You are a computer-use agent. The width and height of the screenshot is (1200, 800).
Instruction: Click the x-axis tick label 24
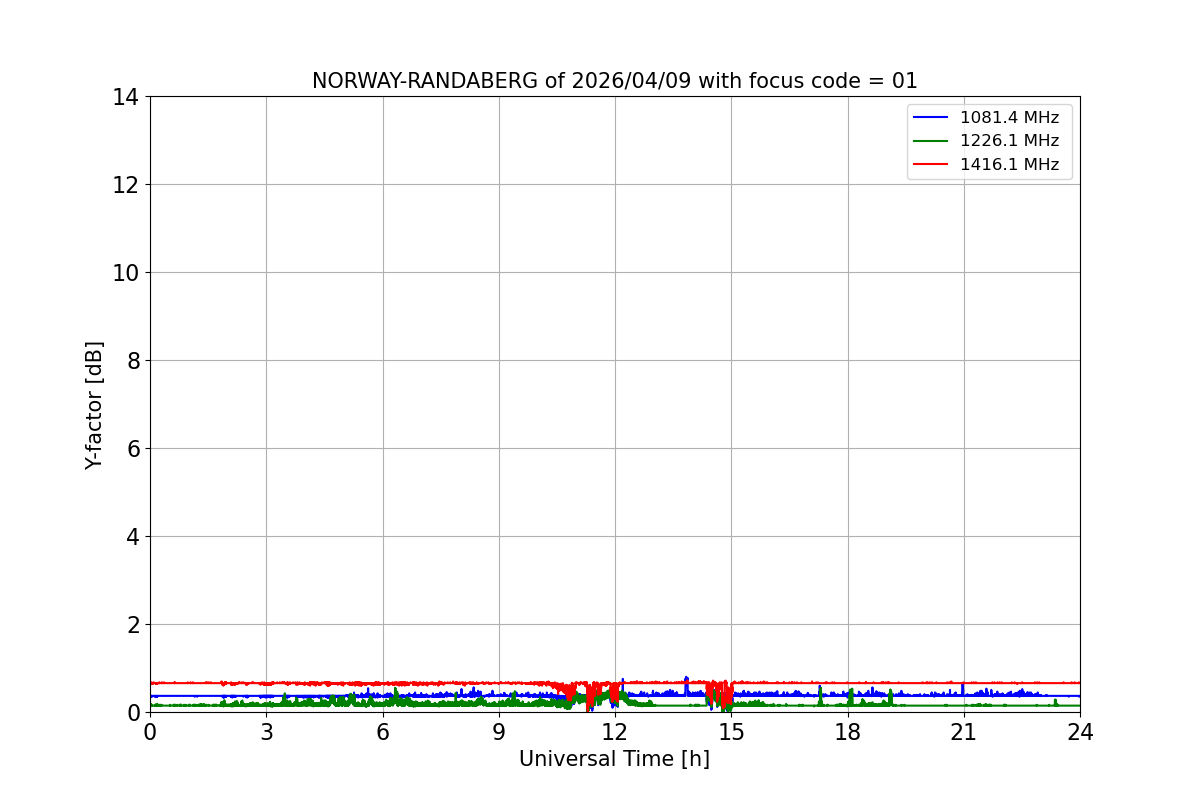coord(1080,732)
